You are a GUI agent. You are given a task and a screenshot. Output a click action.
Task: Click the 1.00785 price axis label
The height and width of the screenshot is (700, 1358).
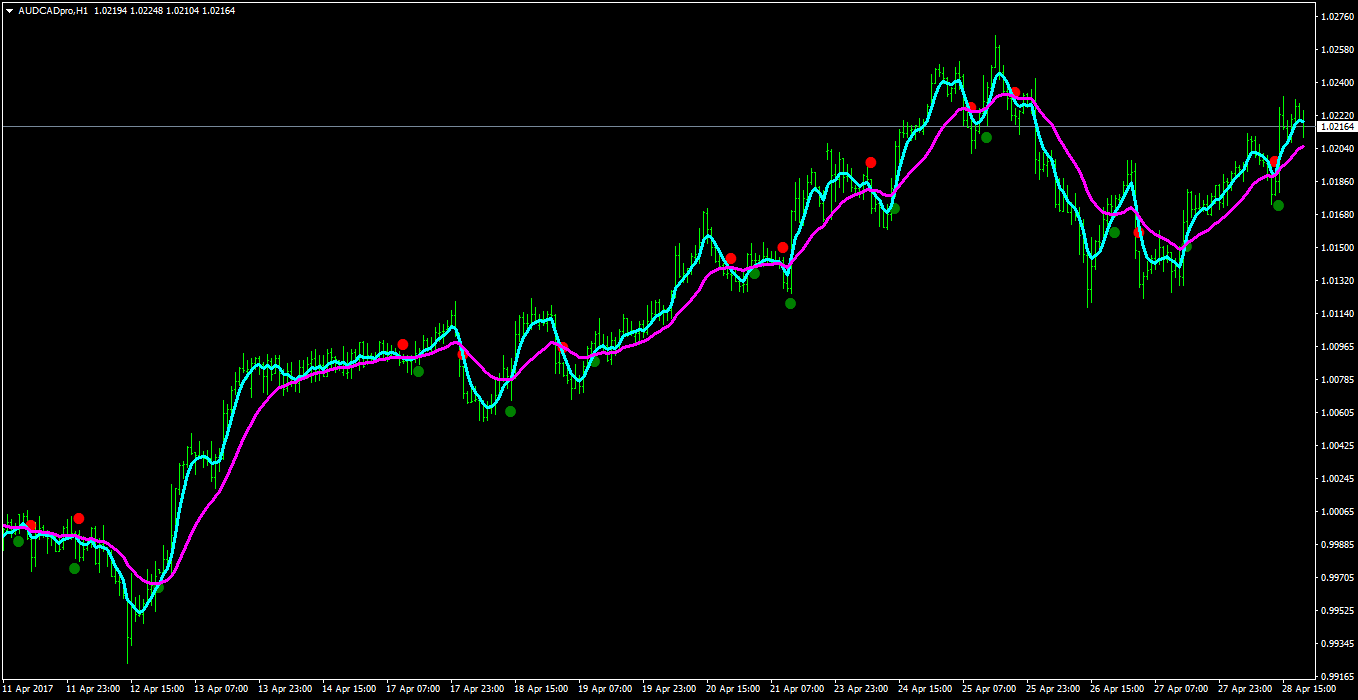coord(1337,380)
